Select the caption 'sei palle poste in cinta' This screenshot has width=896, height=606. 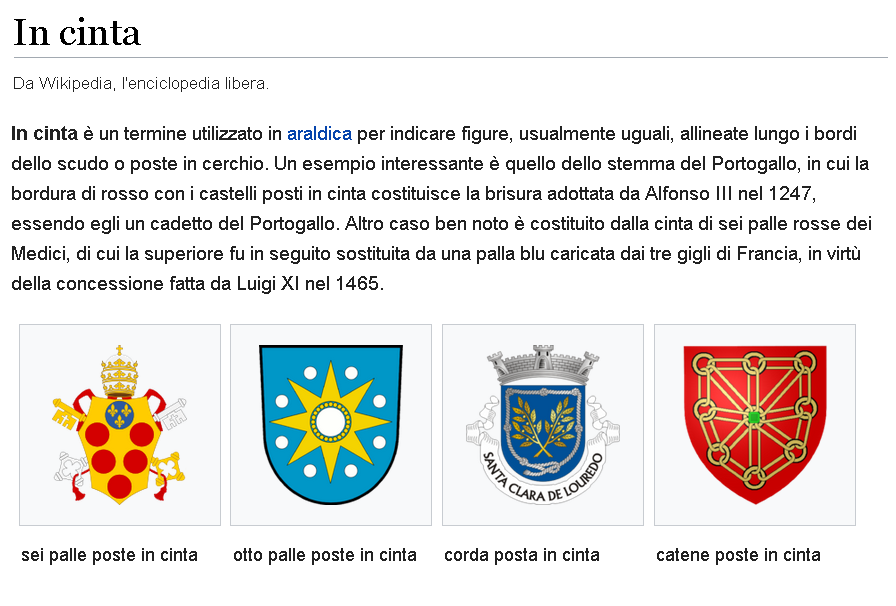(109, 555)
